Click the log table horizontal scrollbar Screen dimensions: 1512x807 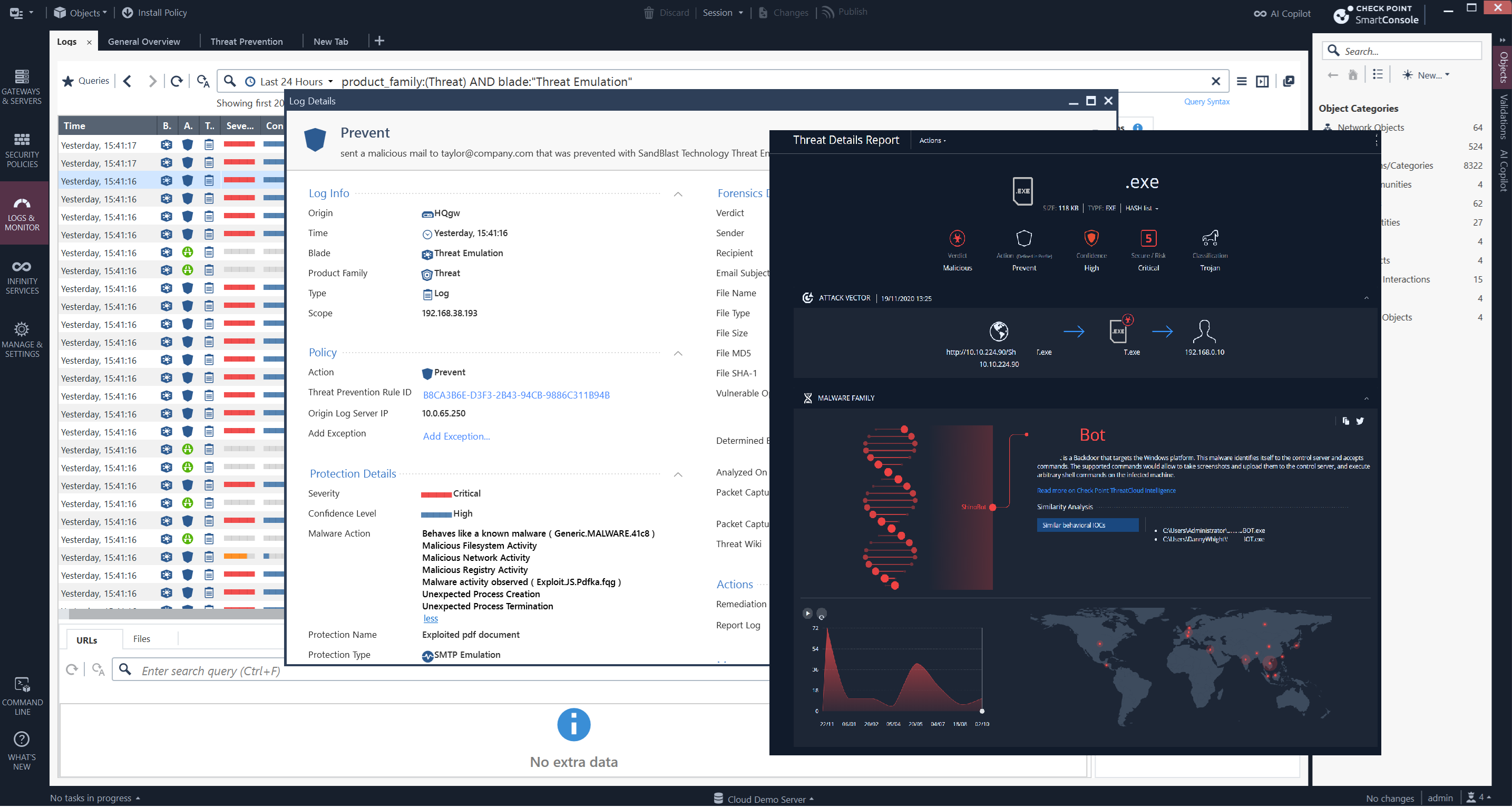[x=176, y=614]
